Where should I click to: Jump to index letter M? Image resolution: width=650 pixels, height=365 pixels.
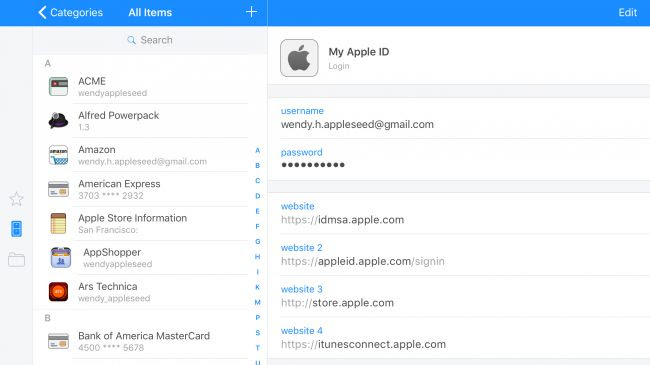pyautogui.click(x=257, y=302)
